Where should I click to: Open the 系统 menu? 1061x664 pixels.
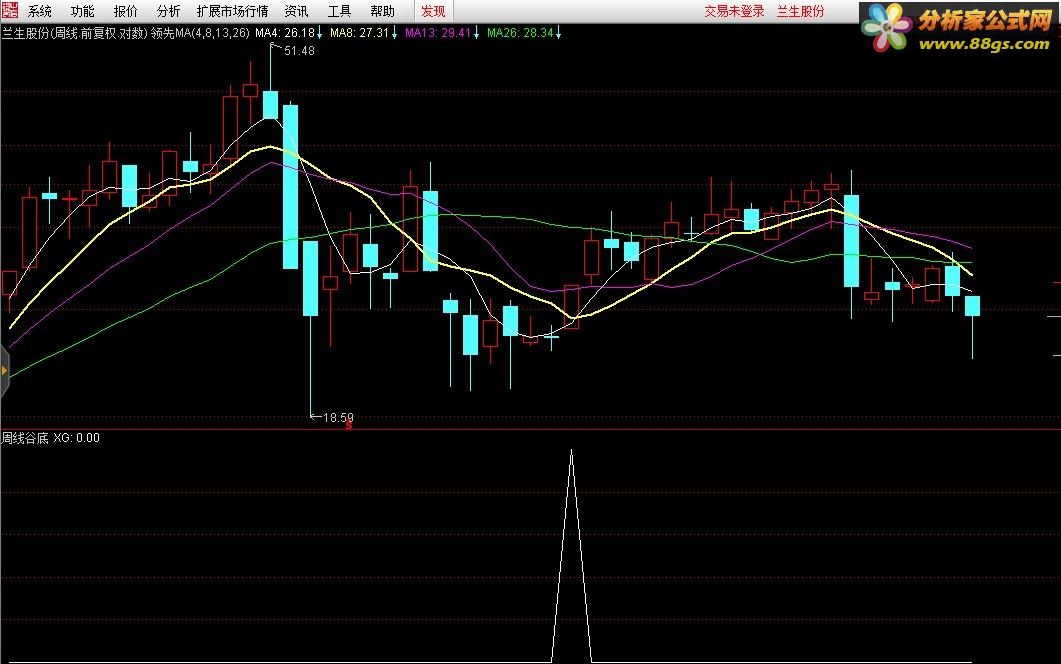coord(40,11)
